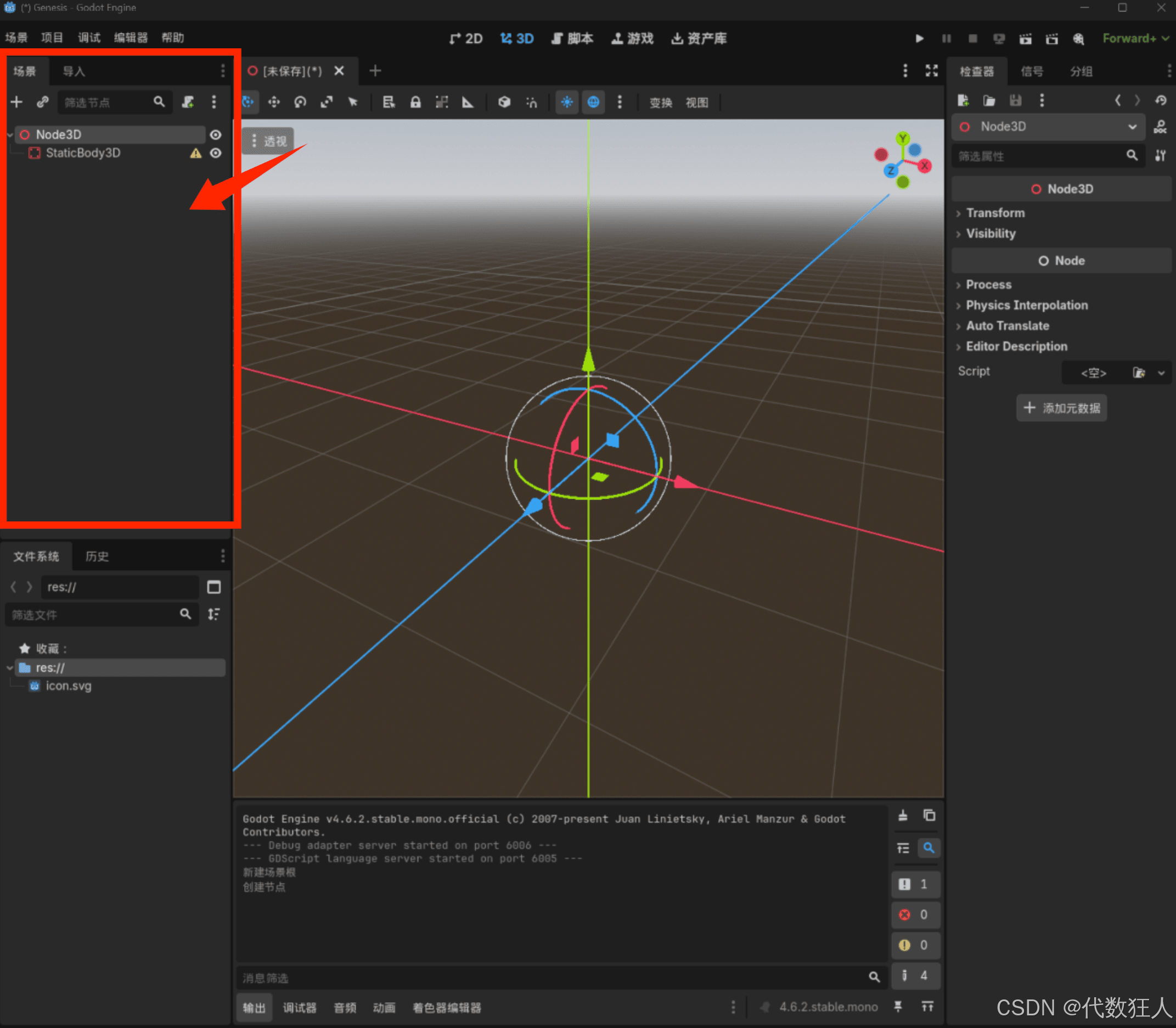This screenshot has width=1176, height=1028.
Task: Select the Move mode tool in viewport toolbar
Action: click(274, 102)
